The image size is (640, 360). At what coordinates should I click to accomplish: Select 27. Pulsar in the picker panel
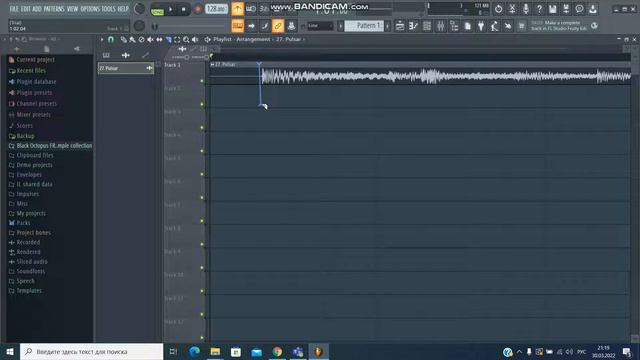pyautogui.click(x=125, y=68)
